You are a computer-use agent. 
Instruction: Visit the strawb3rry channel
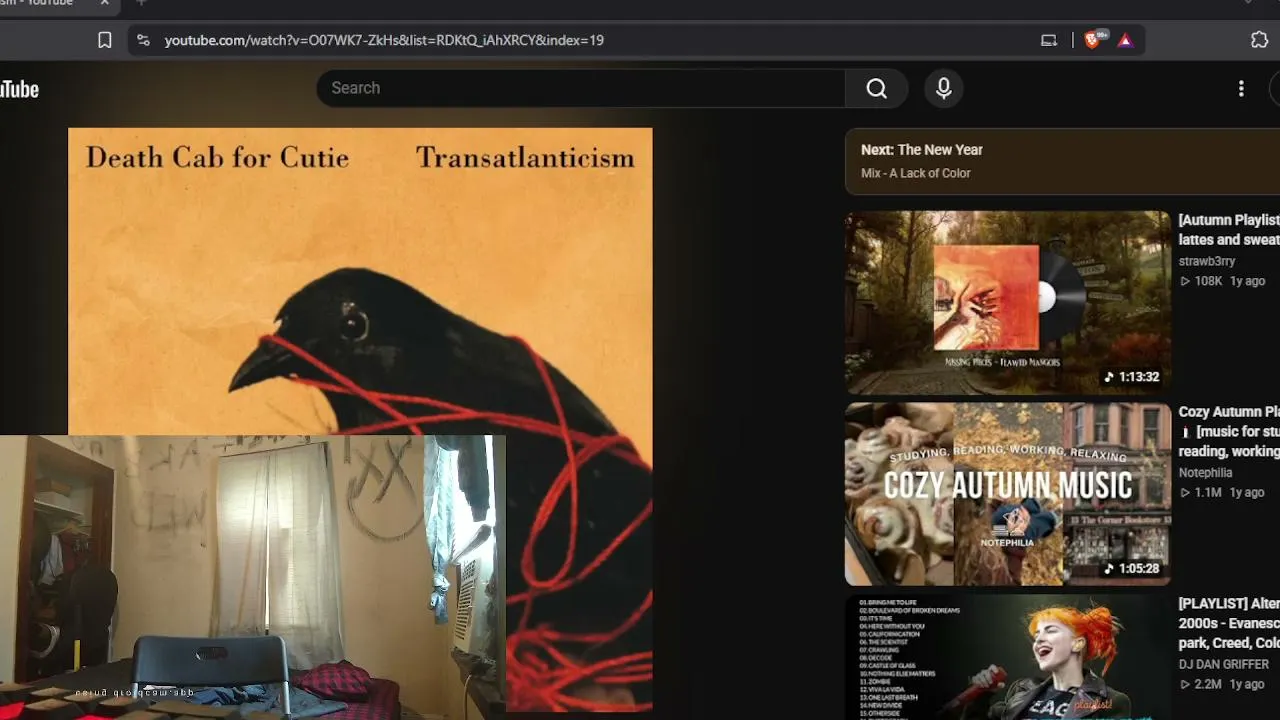click(x=1207, y=261)
